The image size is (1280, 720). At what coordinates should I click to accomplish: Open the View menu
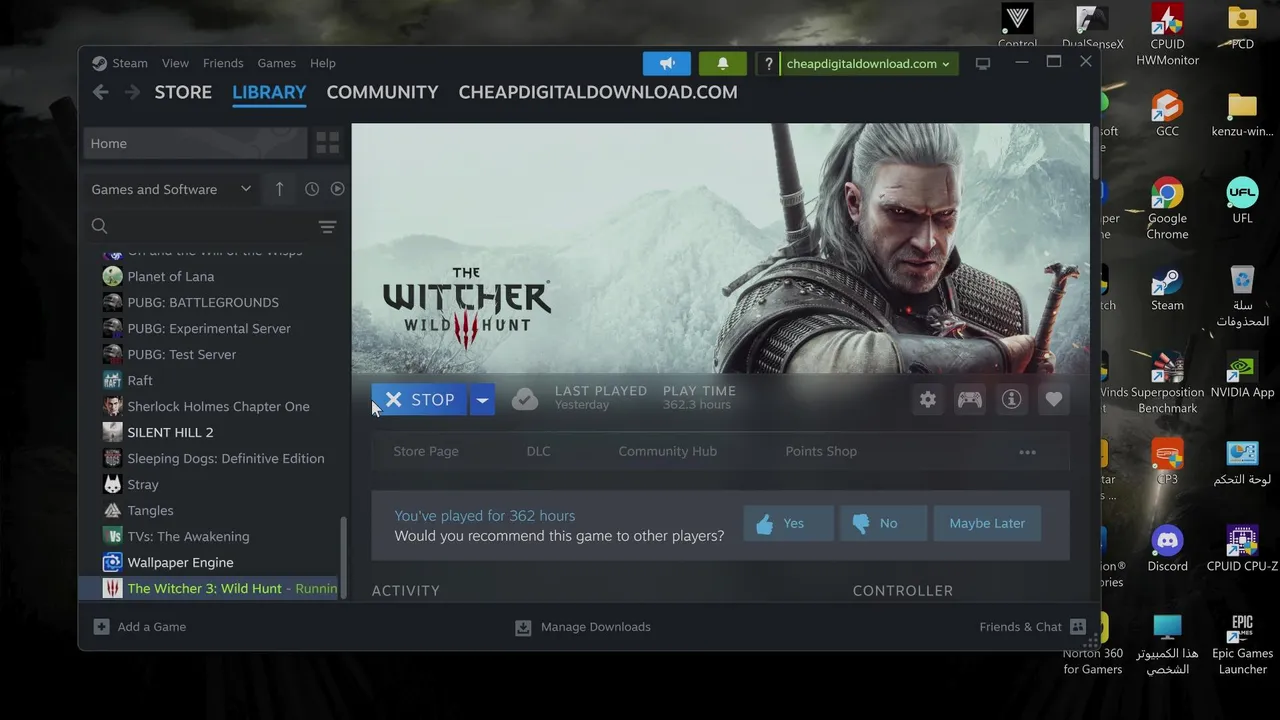click(175, 63)
